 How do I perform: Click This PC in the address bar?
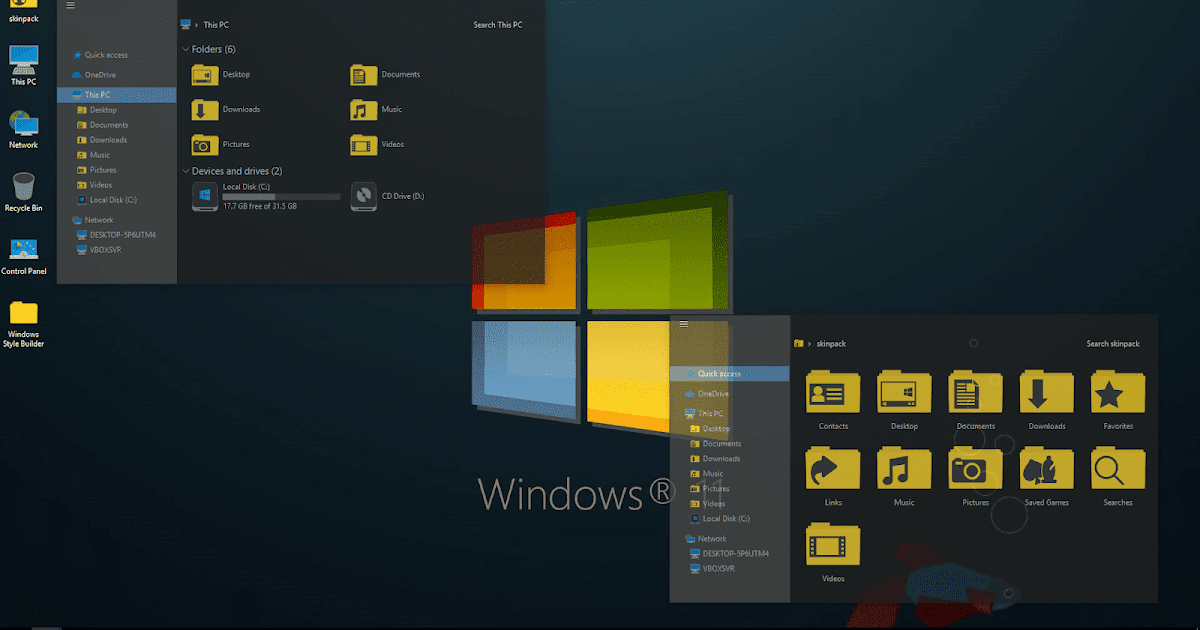click(x=216, y=25)
